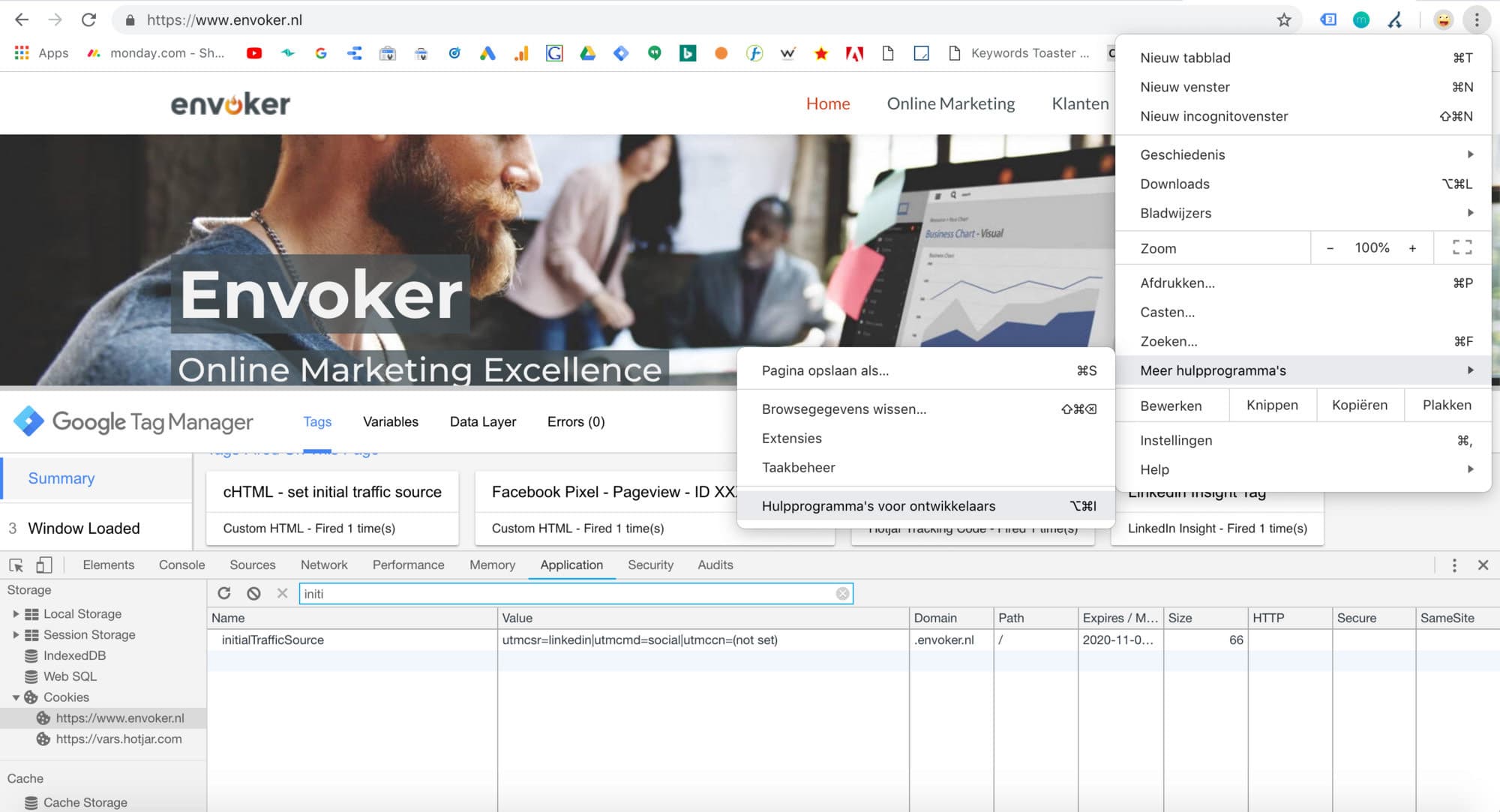The width and height of the screenshot is (1500, 812).
Task: Clear the cookie filter text field
Action: [842, 594]
